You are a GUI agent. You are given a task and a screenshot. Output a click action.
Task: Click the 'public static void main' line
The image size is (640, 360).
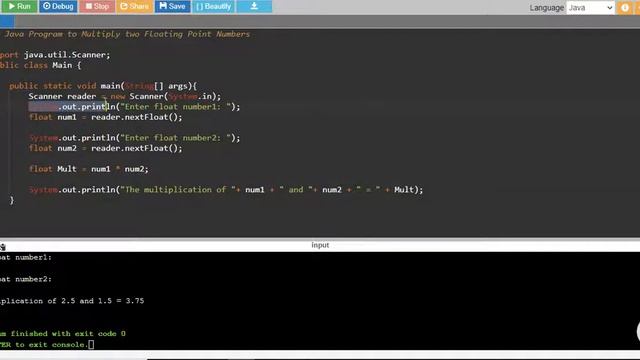[103, 86]
